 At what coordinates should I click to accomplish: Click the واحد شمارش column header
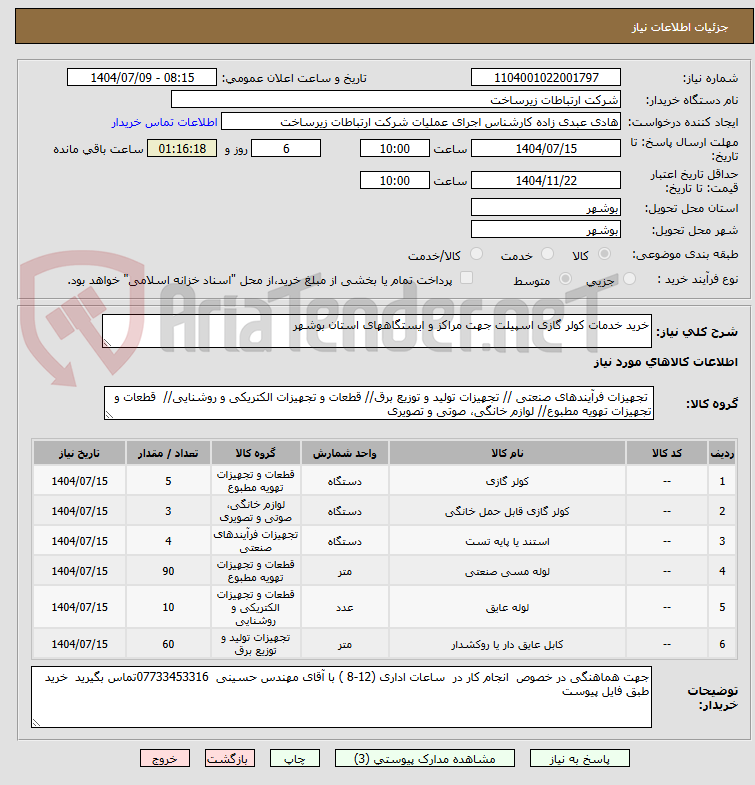[344, 453]
